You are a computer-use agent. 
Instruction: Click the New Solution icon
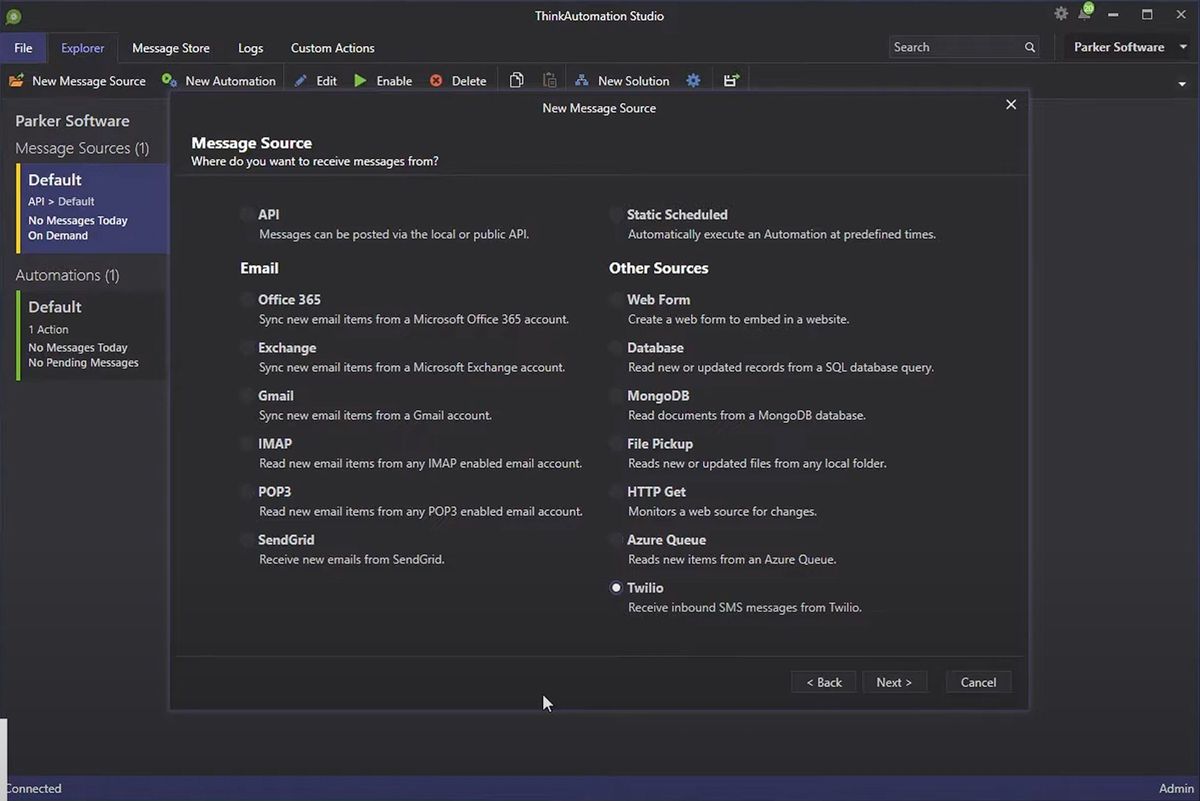pyautogui.click(x=582, y=81)
